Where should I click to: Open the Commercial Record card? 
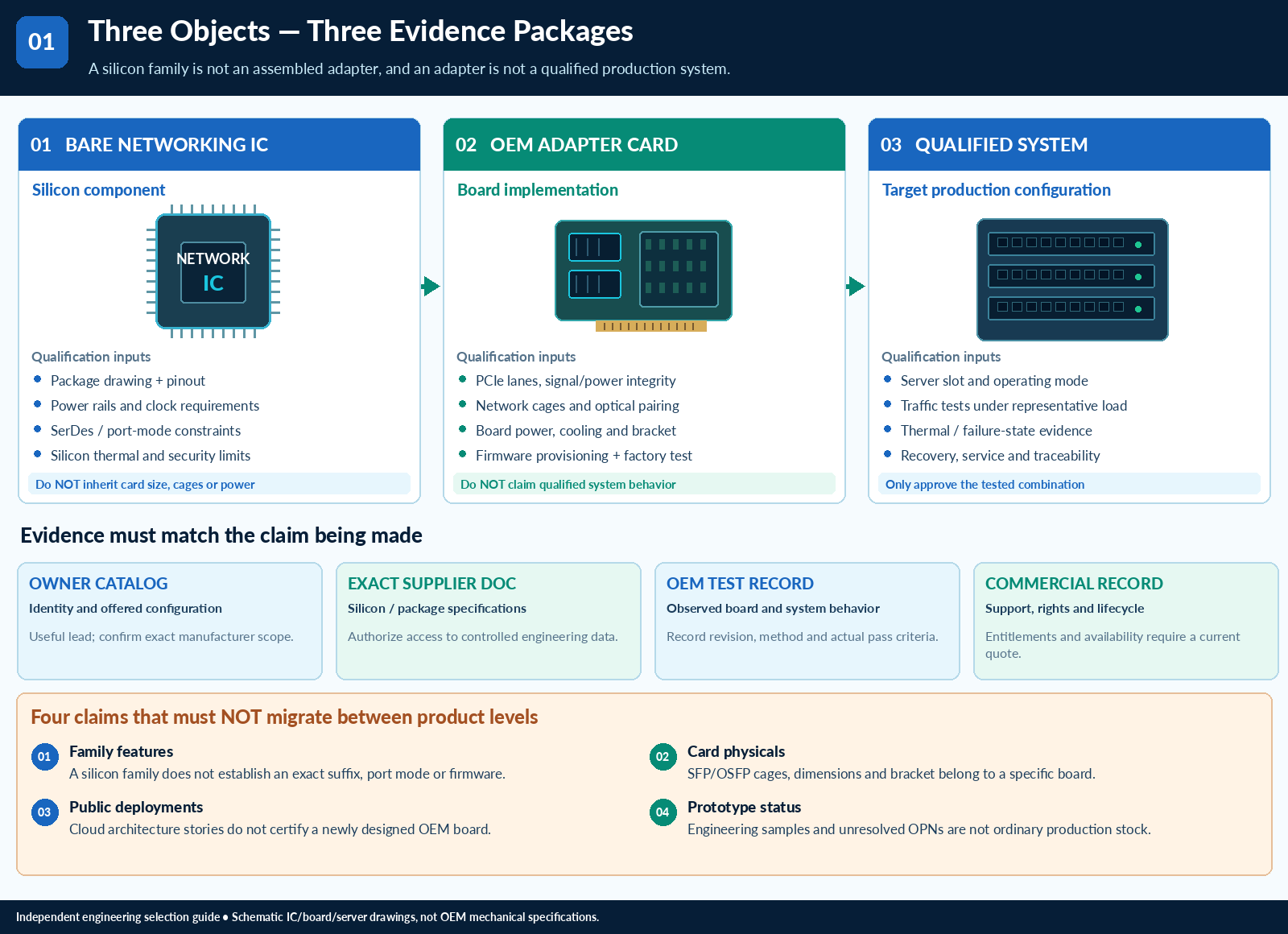pos(1126,621)
